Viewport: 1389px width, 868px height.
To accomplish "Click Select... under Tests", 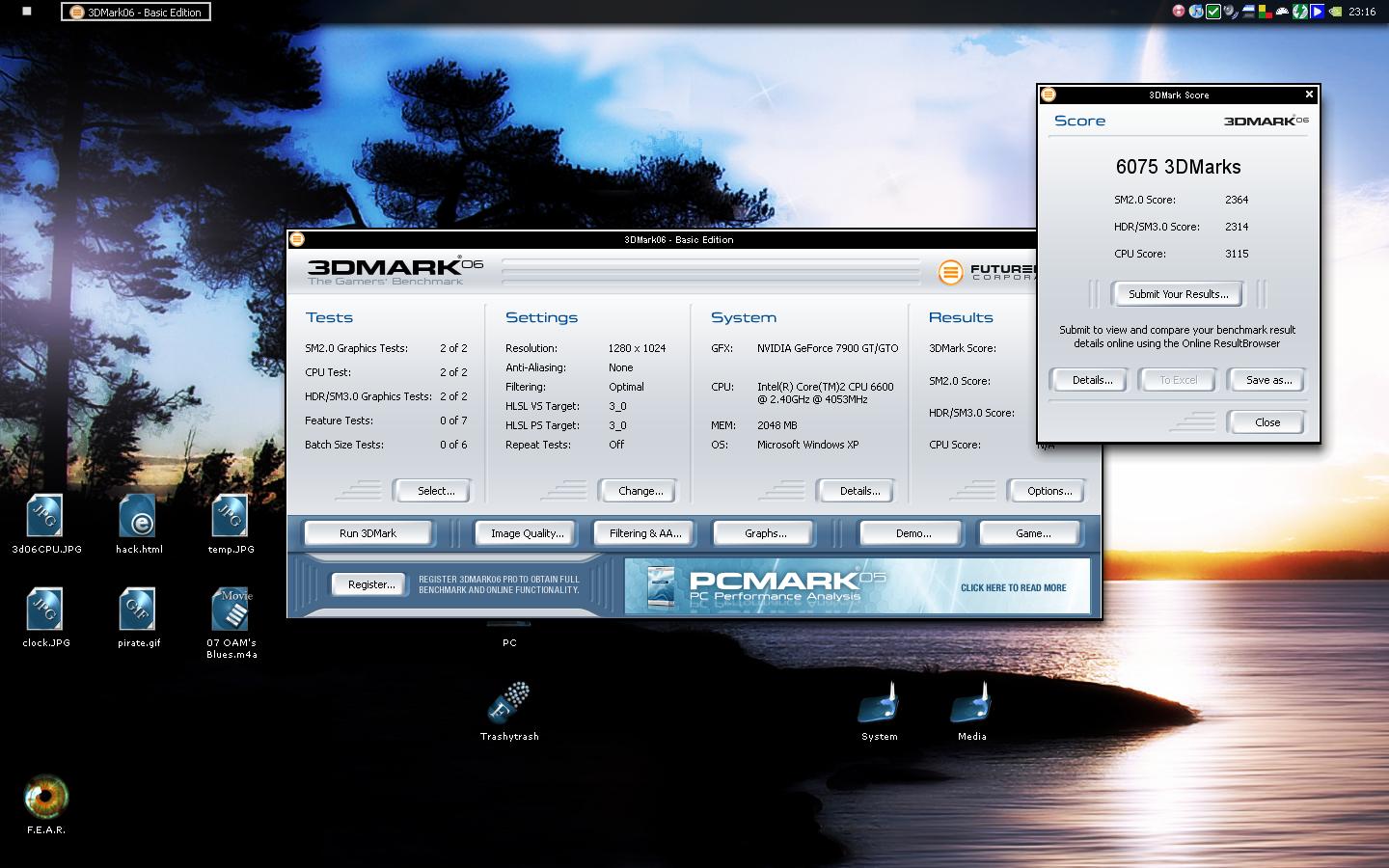I will click(x=431, y=491).
